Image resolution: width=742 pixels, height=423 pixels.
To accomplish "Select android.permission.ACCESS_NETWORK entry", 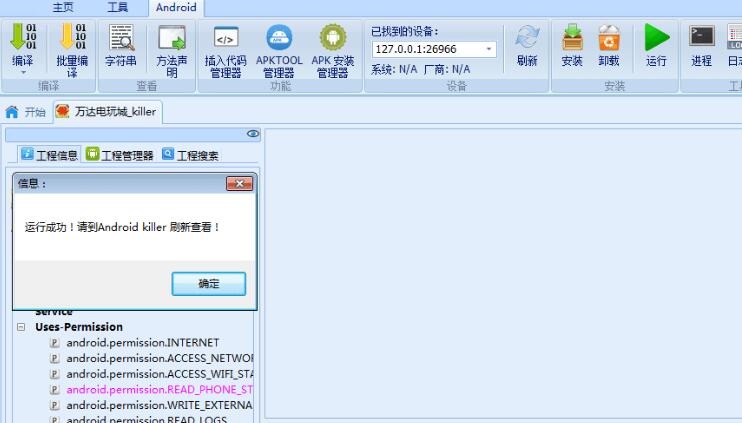I will pyautogui.click(x=160, y=358).
